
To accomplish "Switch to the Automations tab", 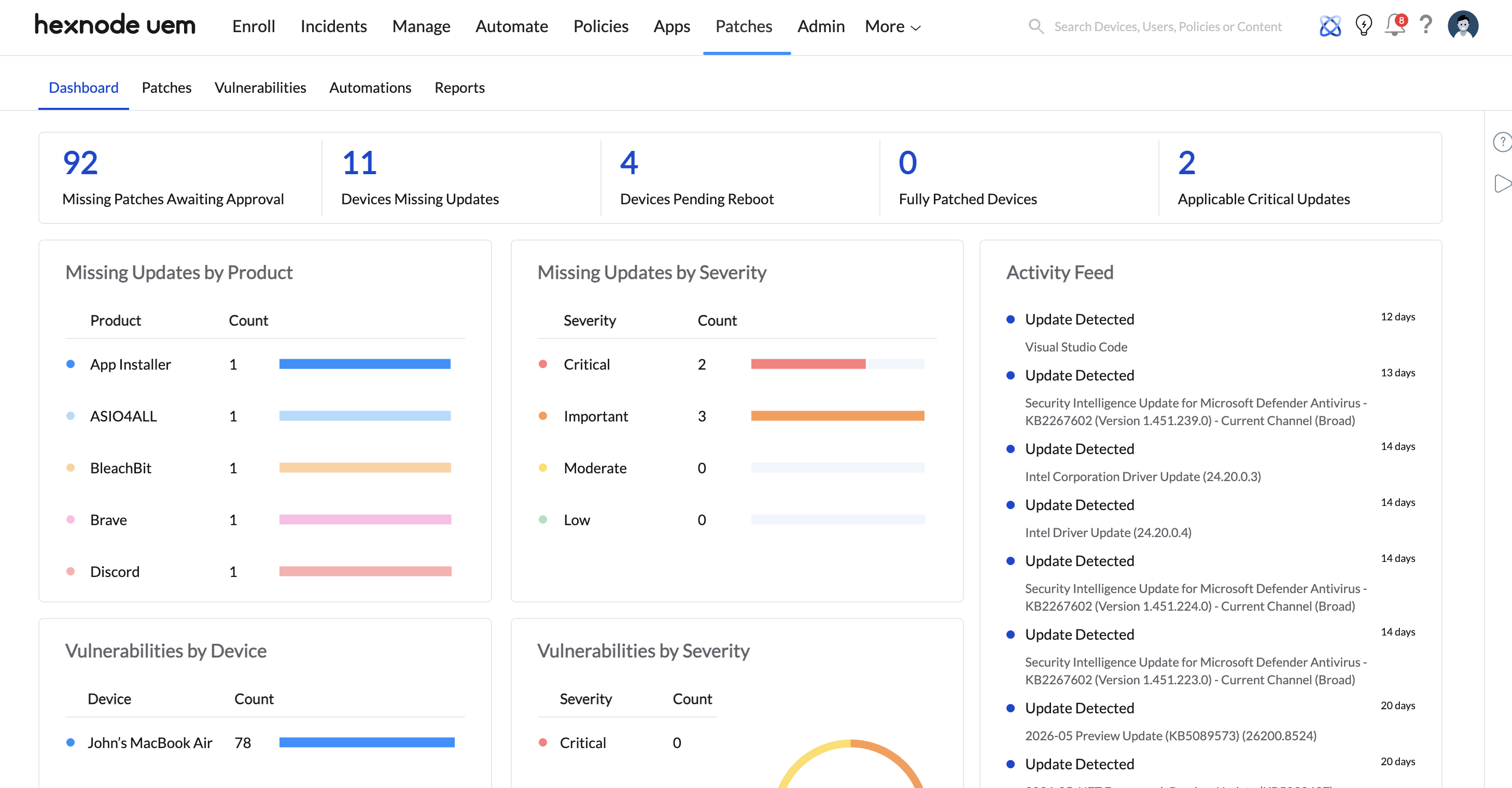I will [370, 88].
